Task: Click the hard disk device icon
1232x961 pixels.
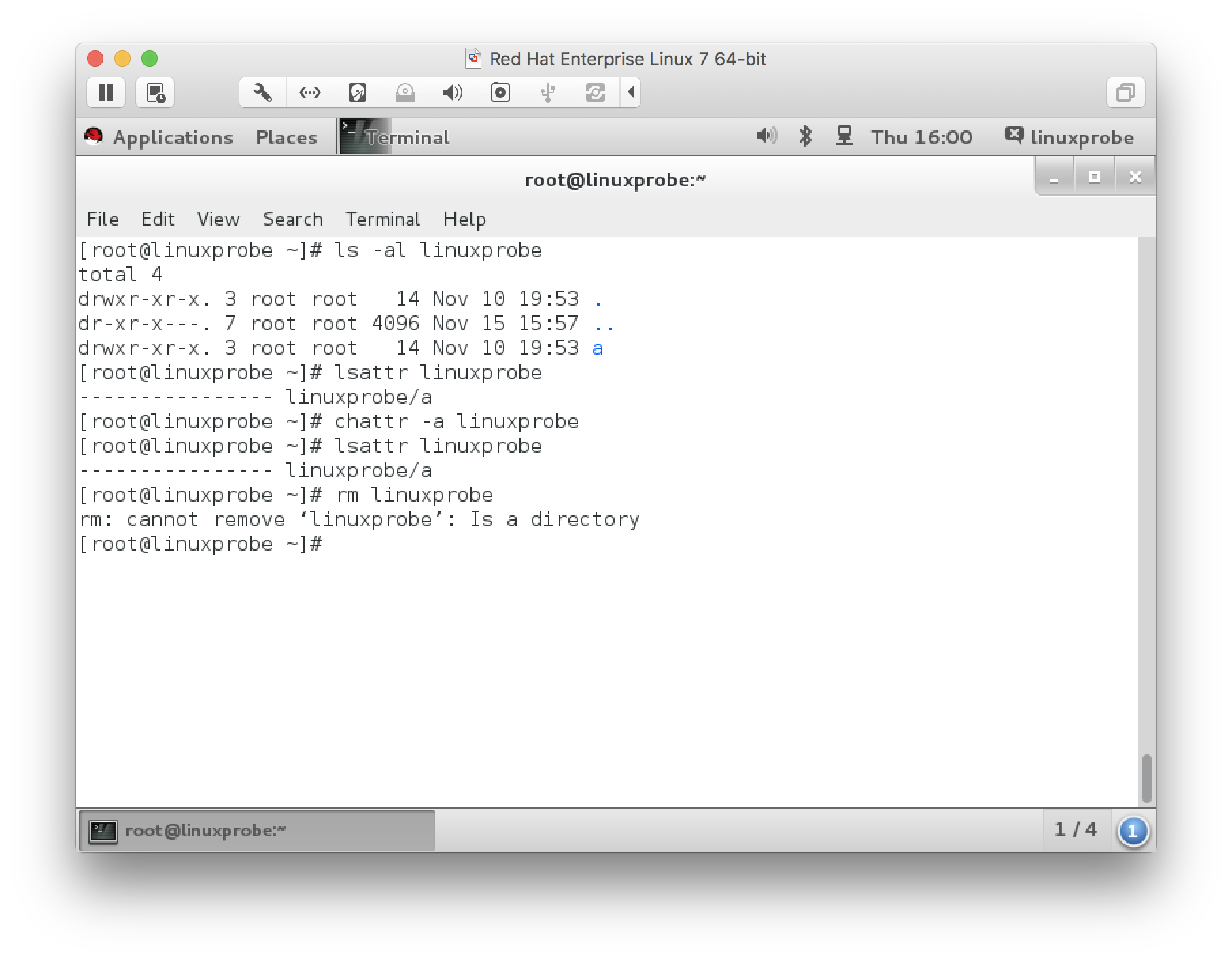Action: coord(358,92)
